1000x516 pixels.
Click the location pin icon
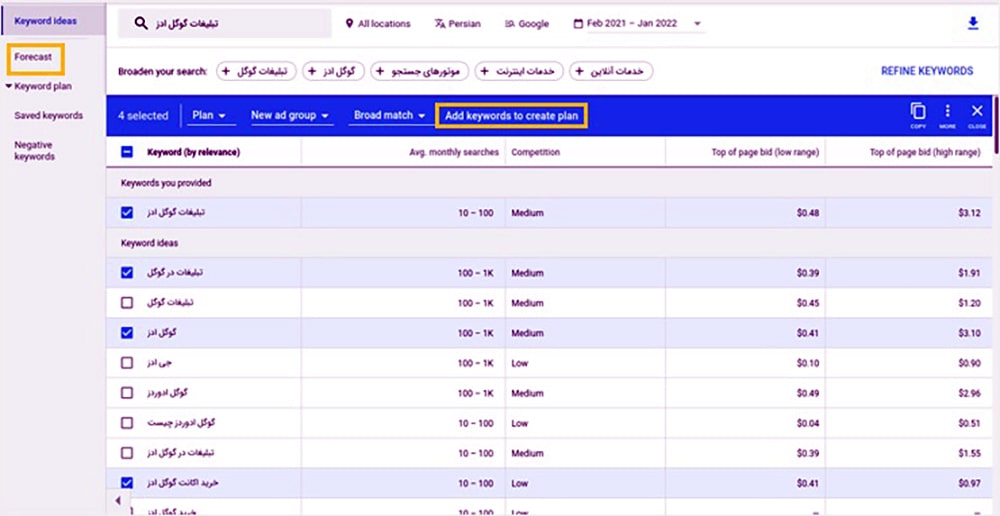[349, 24]
